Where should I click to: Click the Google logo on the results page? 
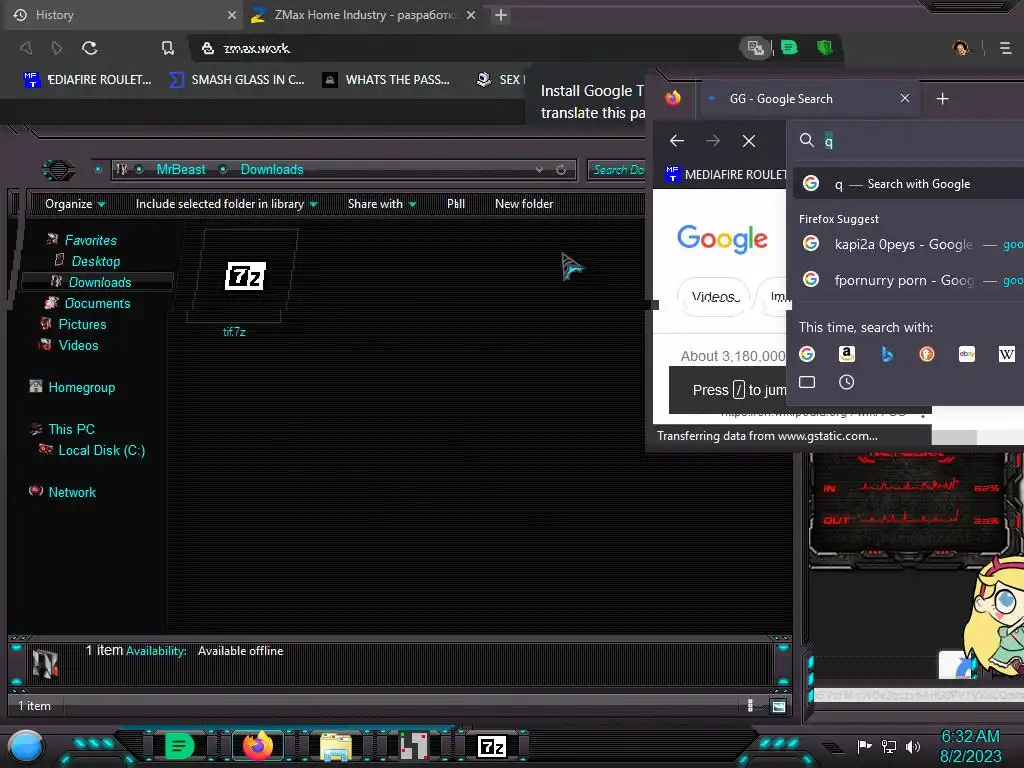(722, 239)
